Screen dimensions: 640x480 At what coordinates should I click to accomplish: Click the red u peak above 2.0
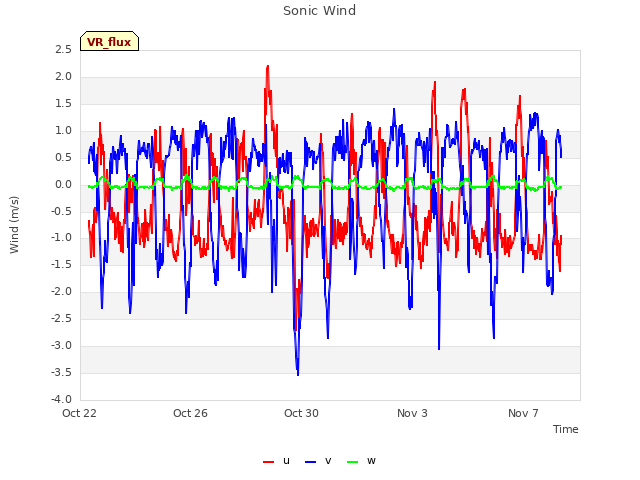point(268,67)
